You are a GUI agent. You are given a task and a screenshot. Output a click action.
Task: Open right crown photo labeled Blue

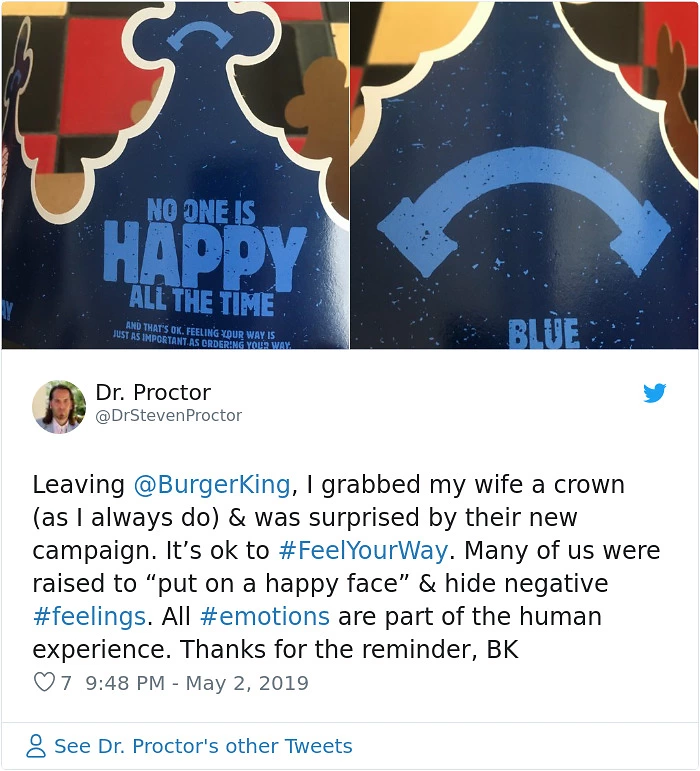click(x=524, y=176)
